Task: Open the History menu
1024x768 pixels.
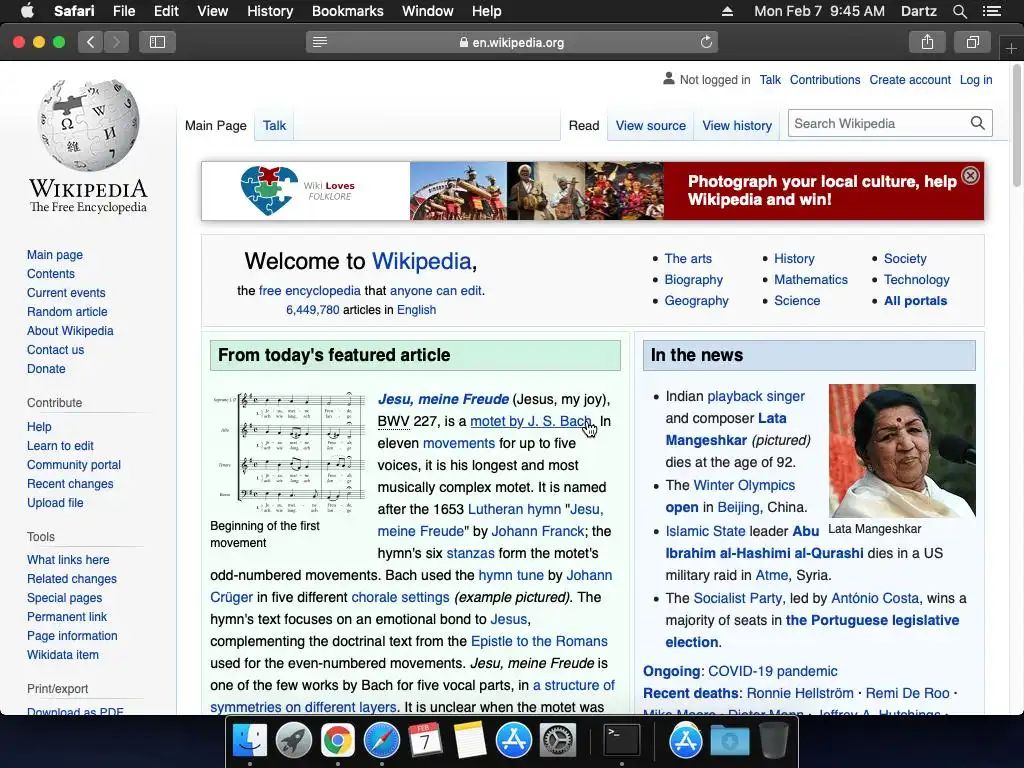Action: (270, 11)
